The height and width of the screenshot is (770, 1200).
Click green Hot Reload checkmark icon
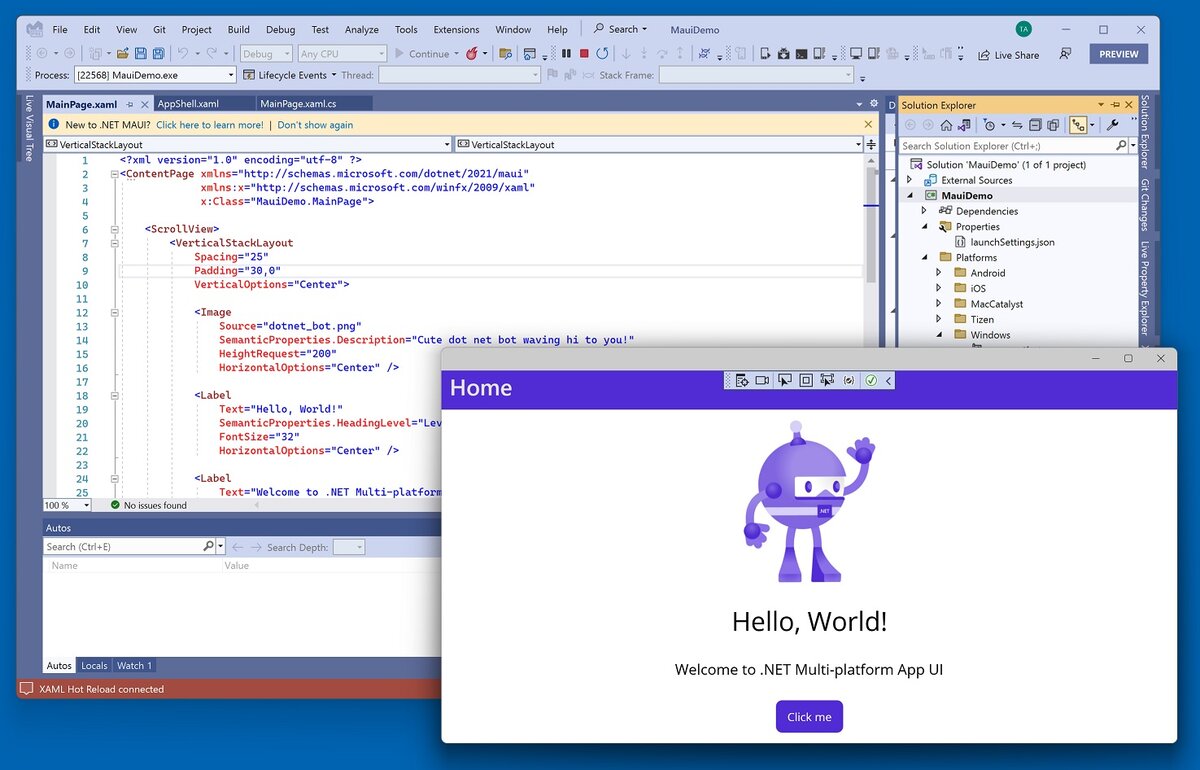tap(871, 380)
